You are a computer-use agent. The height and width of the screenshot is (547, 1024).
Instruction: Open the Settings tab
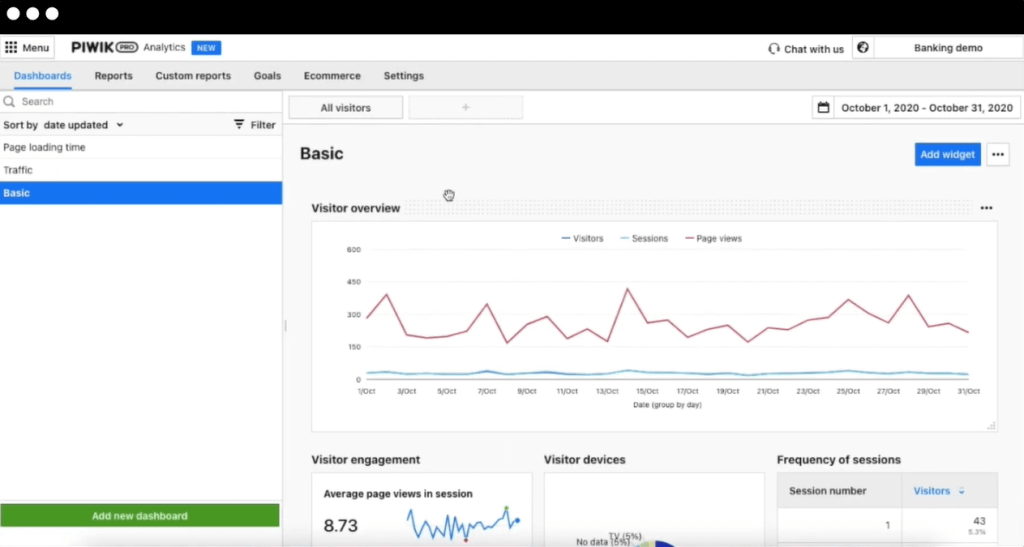pos(404,76)
